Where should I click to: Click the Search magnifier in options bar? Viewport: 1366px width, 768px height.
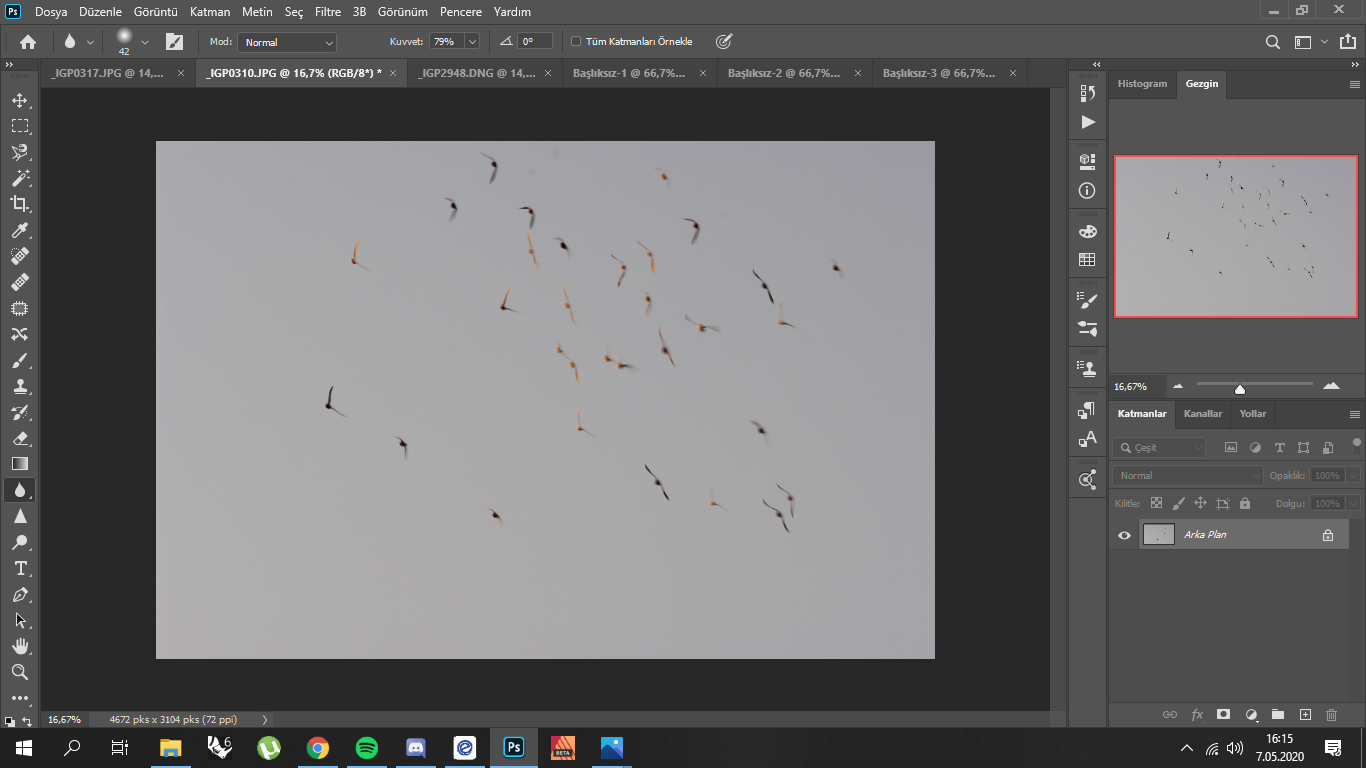coord(1273,42)
